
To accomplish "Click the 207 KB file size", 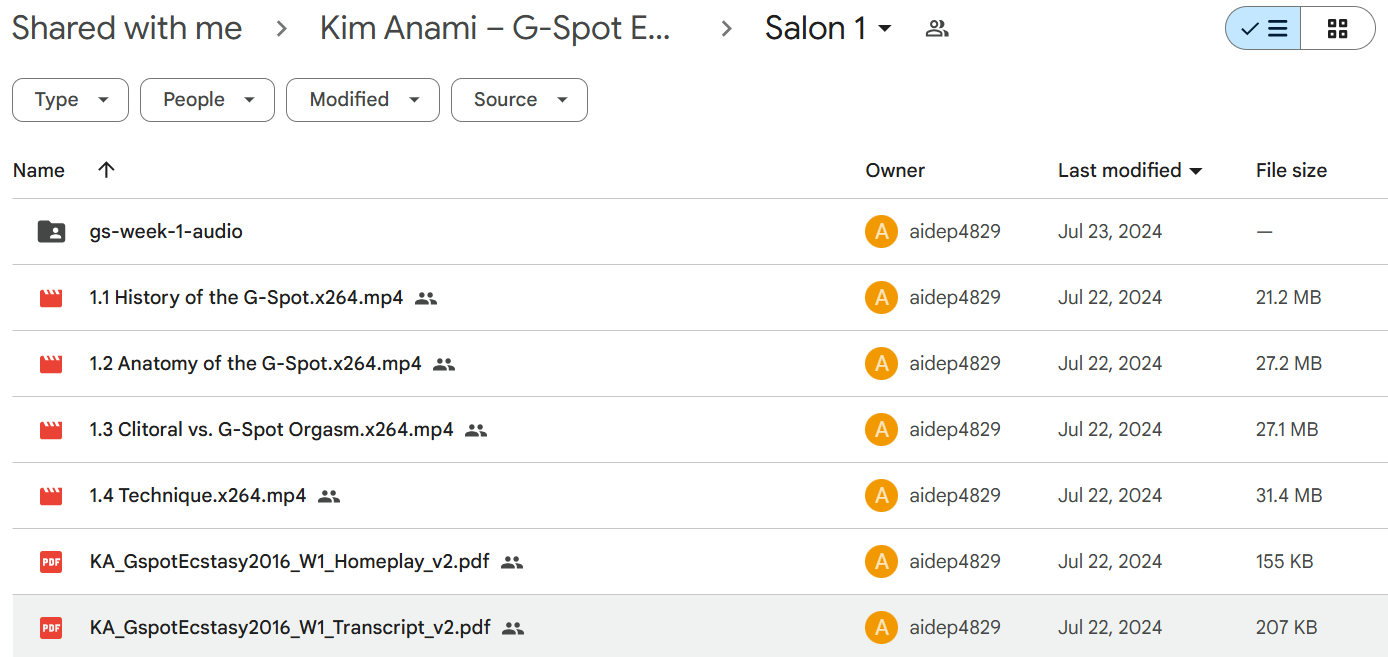I will 1286,627.
